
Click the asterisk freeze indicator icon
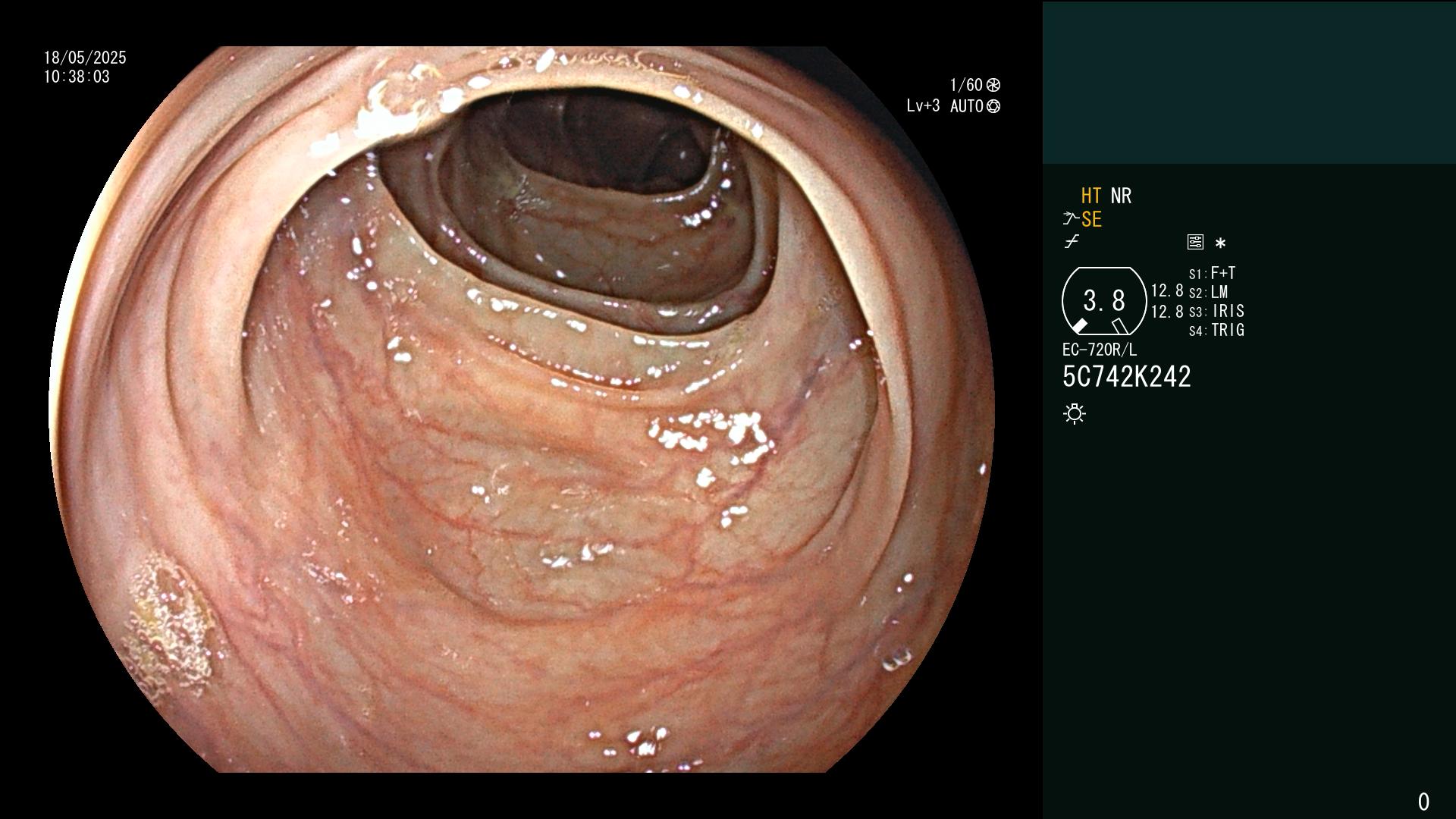click(1220, 243)
